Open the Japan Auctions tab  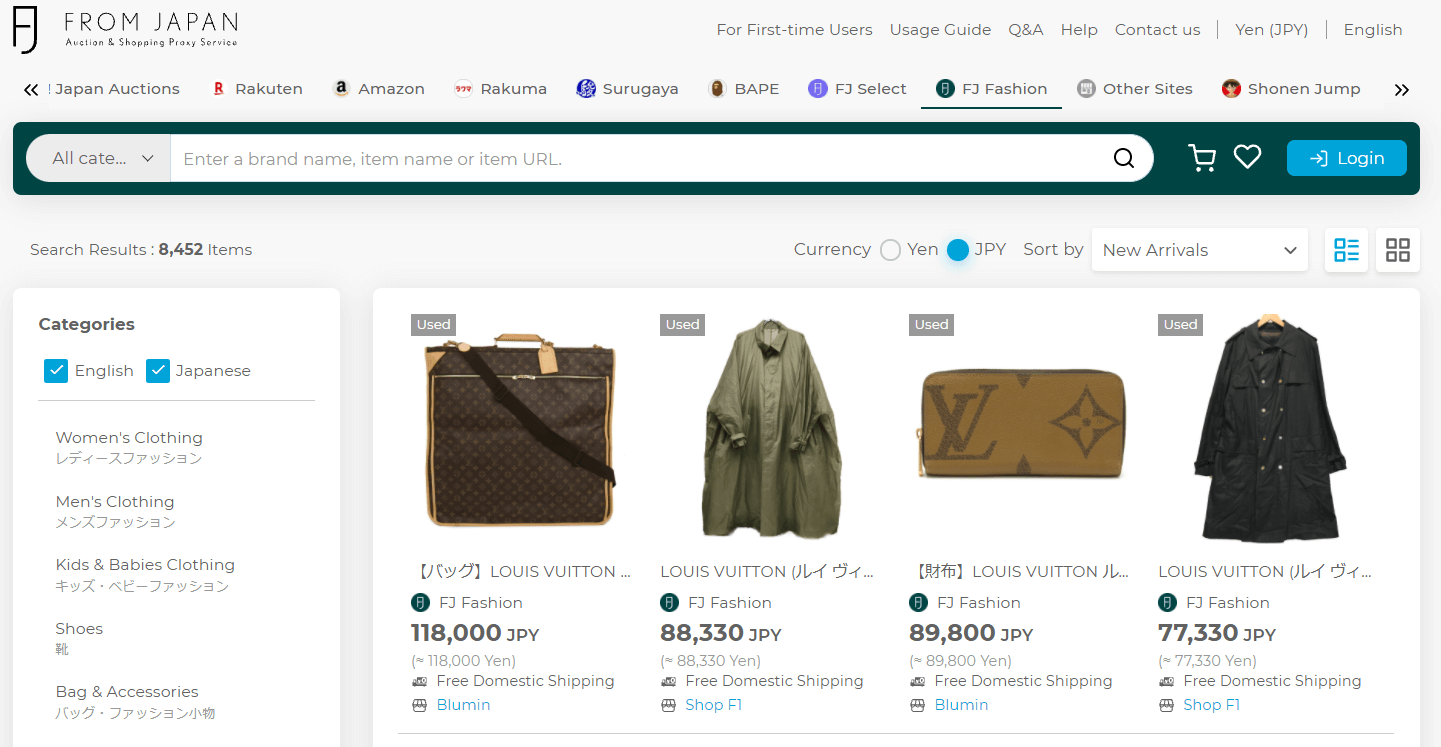click(115, 89)
